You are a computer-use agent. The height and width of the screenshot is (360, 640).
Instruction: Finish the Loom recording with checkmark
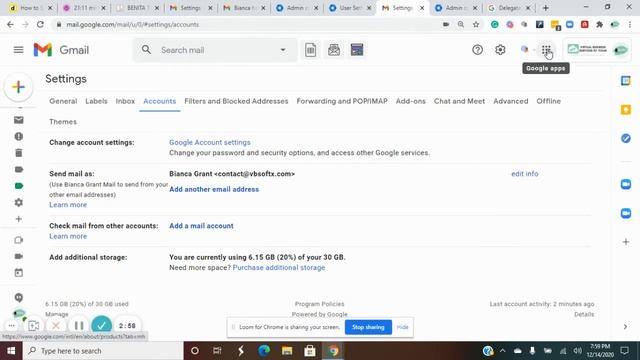[x=102, y=325]
